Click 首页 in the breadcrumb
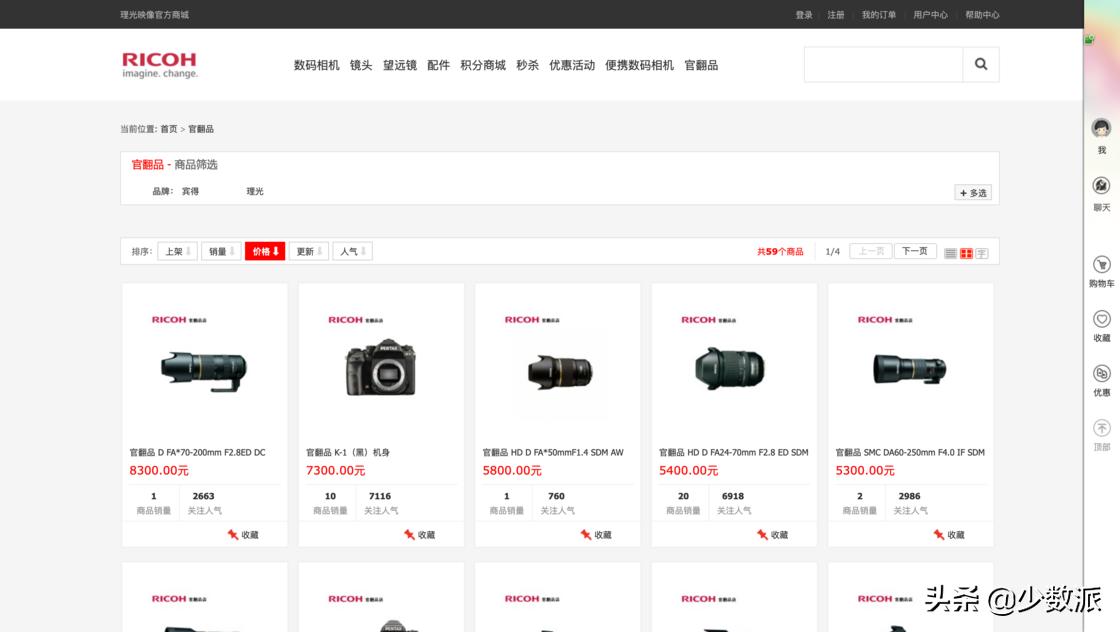Viewport: 1120px width, 632px height. [x=169, y=129]
